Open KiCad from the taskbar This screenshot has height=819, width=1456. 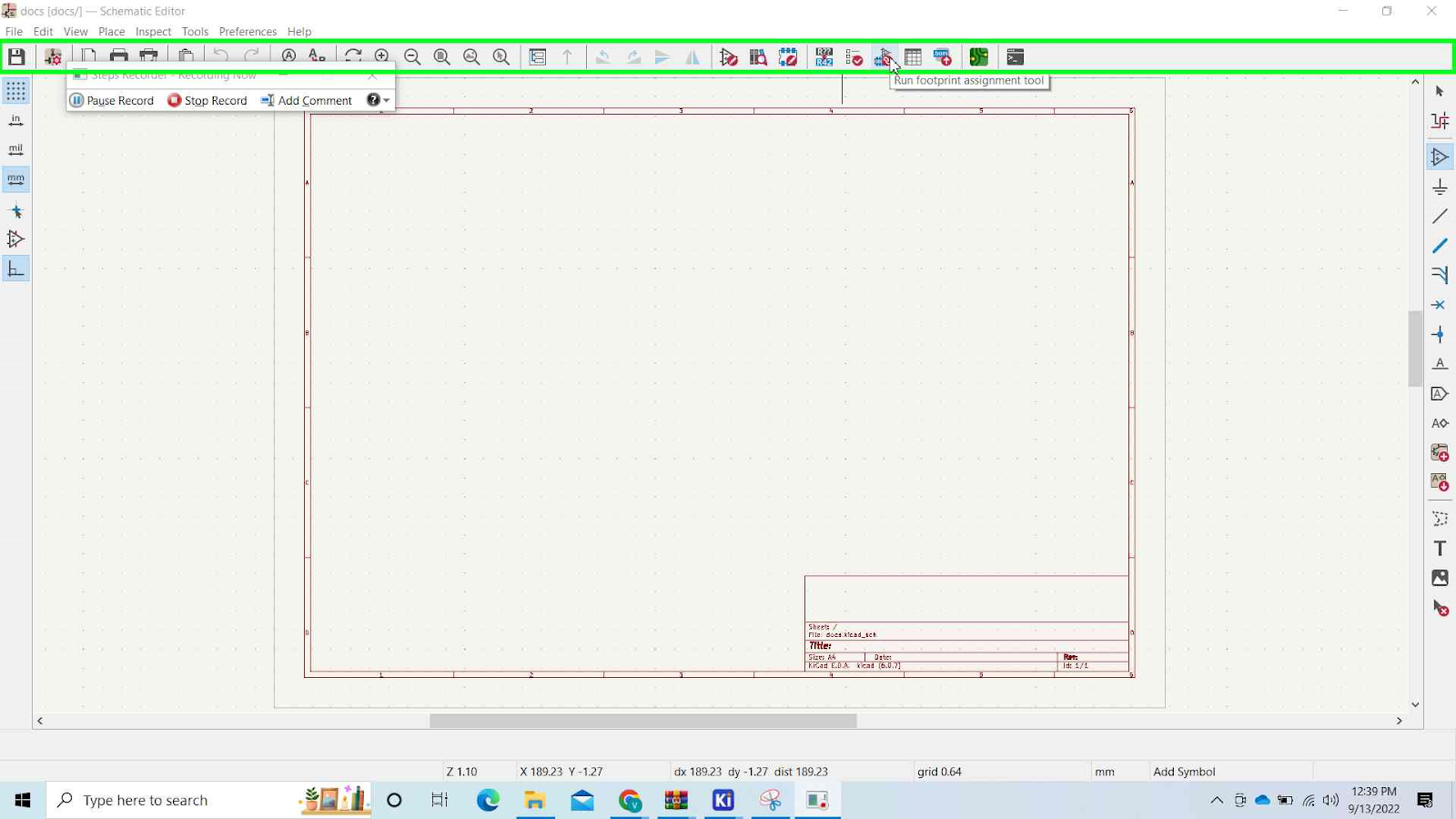[723, 800]
